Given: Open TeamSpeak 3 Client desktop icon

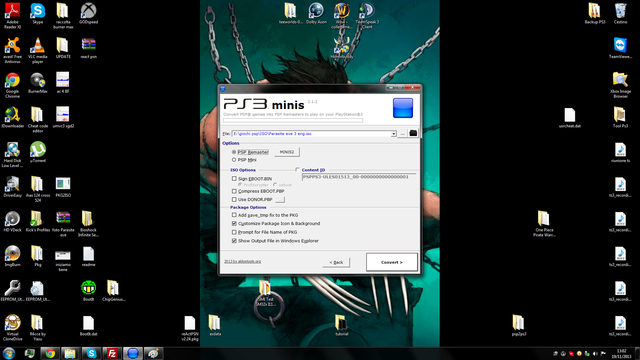Looking at the screenshot, I should (x=367, y=16).
